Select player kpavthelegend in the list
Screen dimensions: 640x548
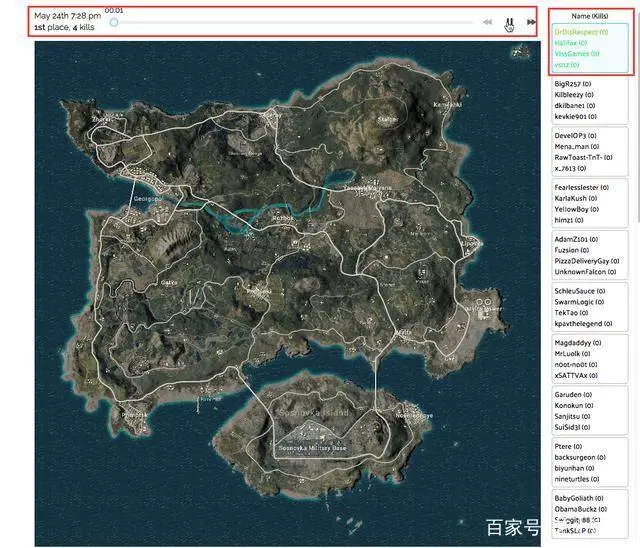(x=583, y=324)
